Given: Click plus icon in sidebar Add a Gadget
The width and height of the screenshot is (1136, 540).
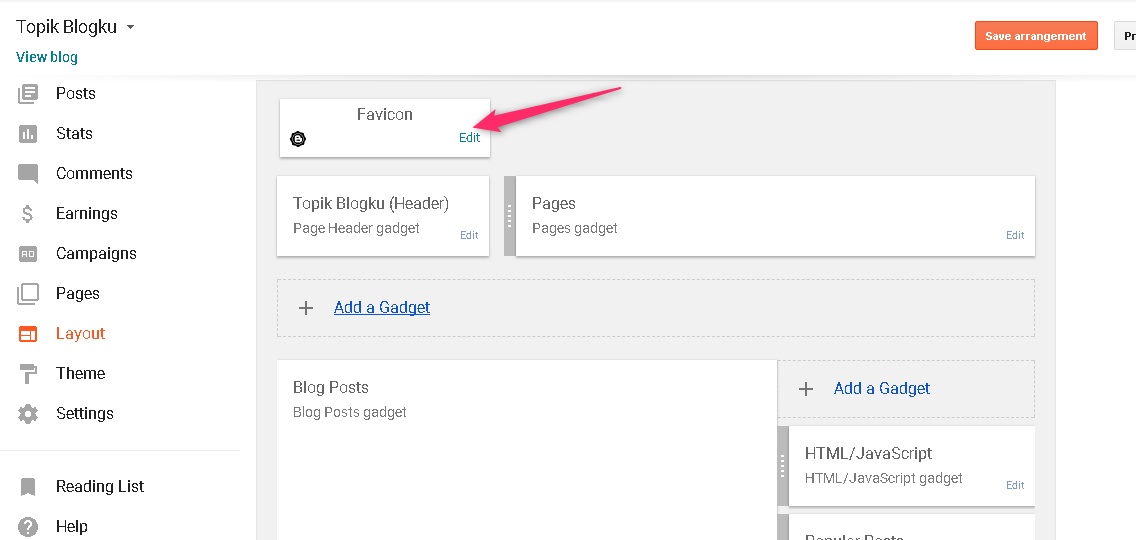Looking at the screenshot, I should click(805, 389).
